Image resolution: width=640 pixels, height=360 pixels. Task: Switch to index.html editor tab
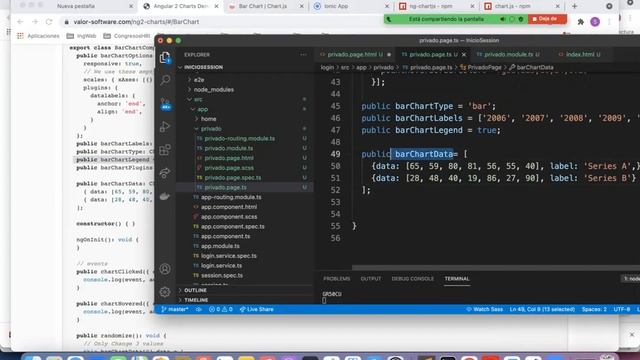click(x=582, y=54)
